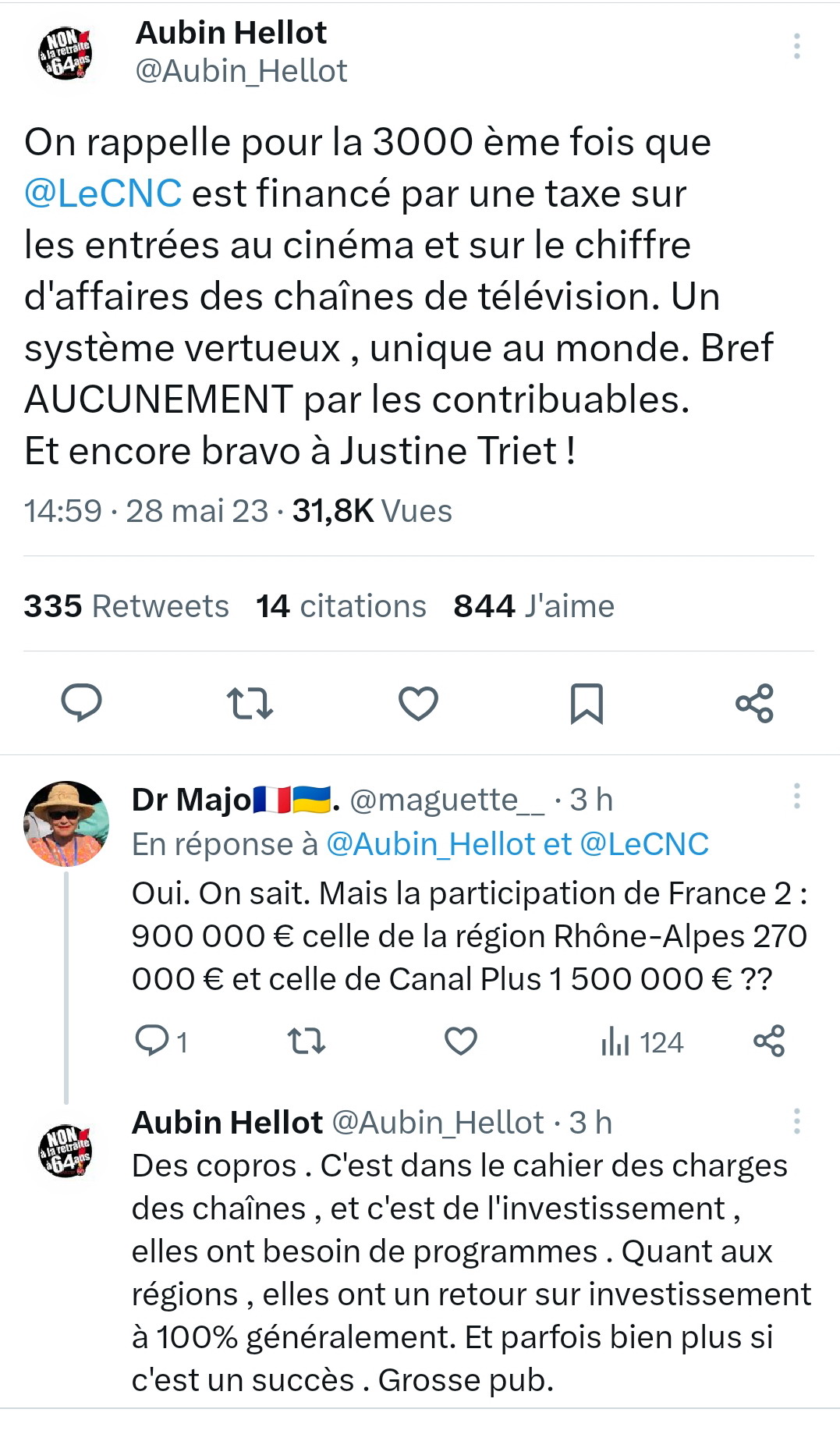
Task: View the 335 Retweets list
Action: click(126, 606)
